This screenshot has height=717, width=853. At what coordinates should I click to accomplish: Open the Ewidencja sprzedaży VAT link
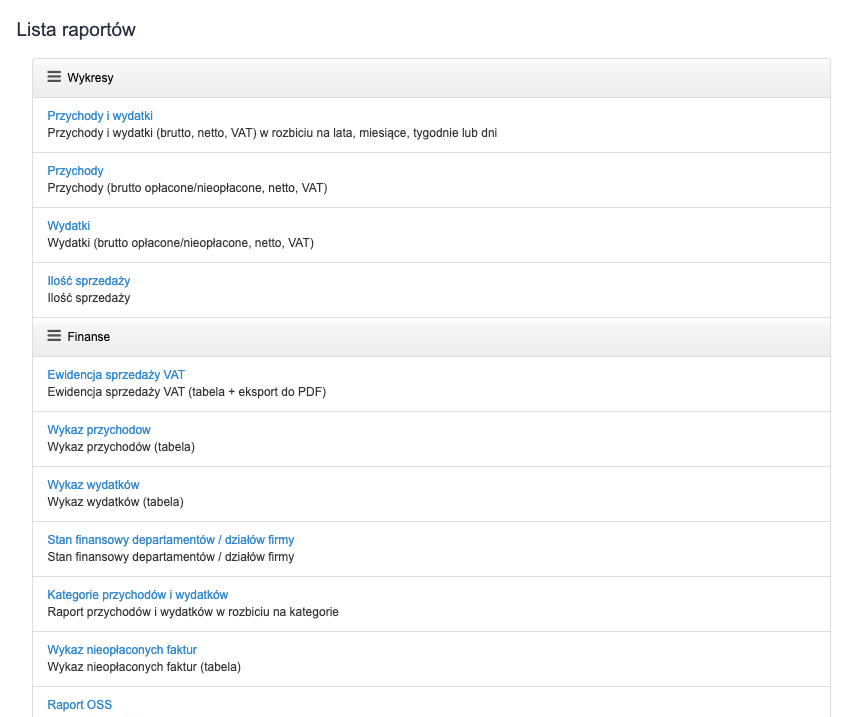click(116, 375)
